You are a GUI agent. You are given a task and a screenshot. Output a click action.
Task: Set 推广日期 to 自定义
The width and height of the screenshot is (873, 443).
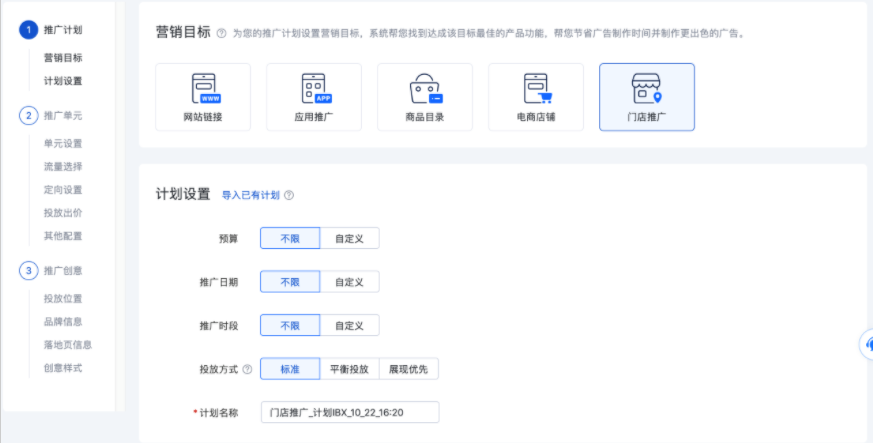(349, 282)
